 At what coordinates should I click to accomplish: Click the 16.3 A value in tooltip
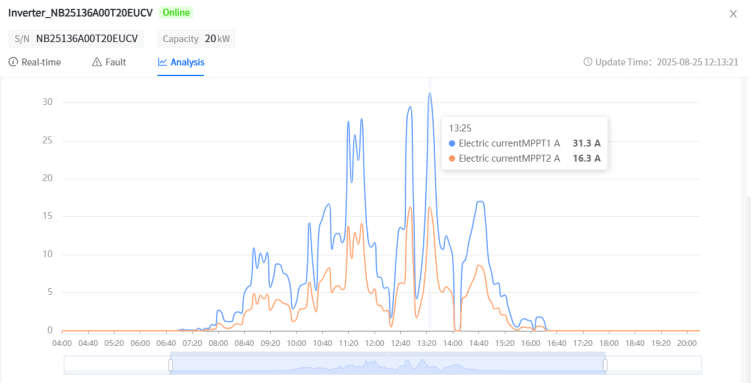click(x=586, y=158)
